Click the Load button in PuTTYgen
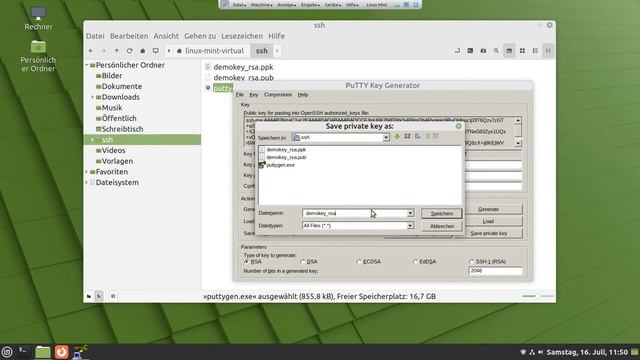Image resolution: width=640 pixels, height=360 pixels. pos(488,221)
